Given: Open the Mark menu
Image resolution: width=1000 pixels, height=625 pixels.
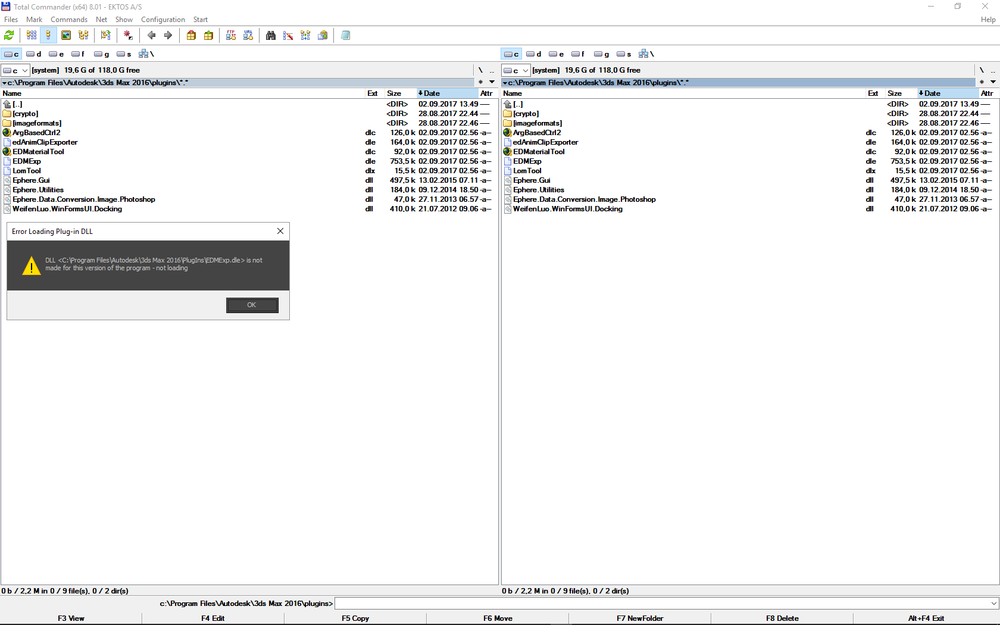Looking at the screenshot, I should (34, 20).
